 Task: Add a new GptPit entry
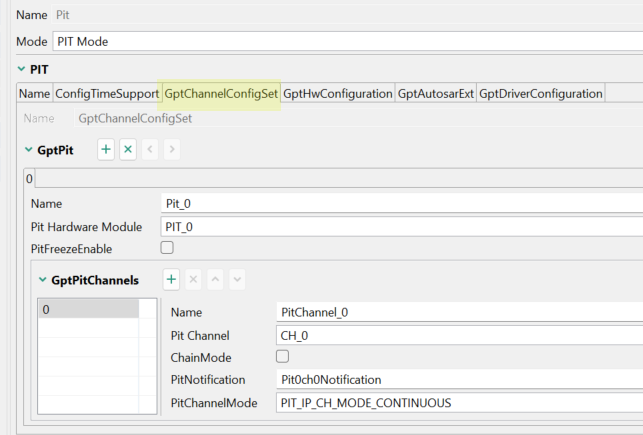pos(106,149)
